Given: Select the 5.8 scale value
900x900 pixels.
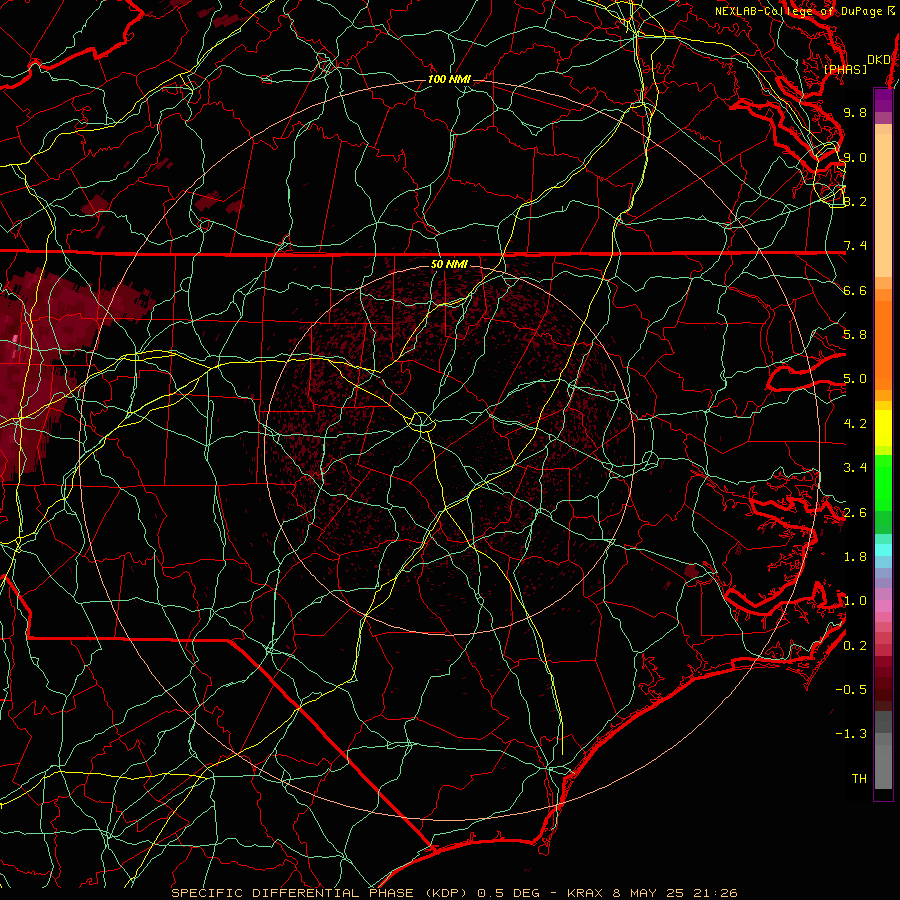Looking at the screenshot, I should (855, 335).
